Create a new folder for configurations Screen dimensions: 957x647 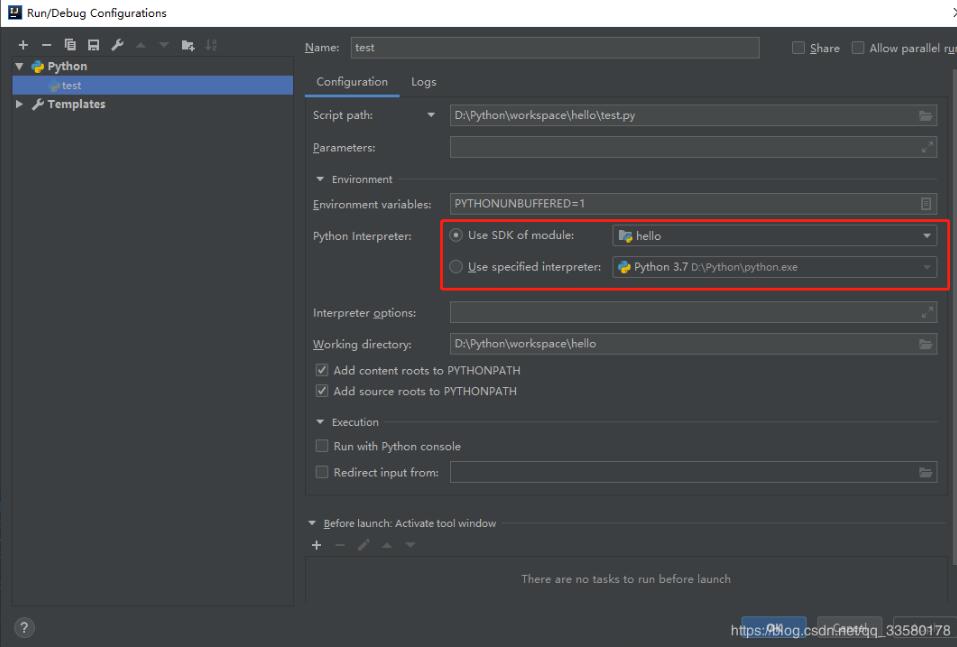click(x=188, y=45)
